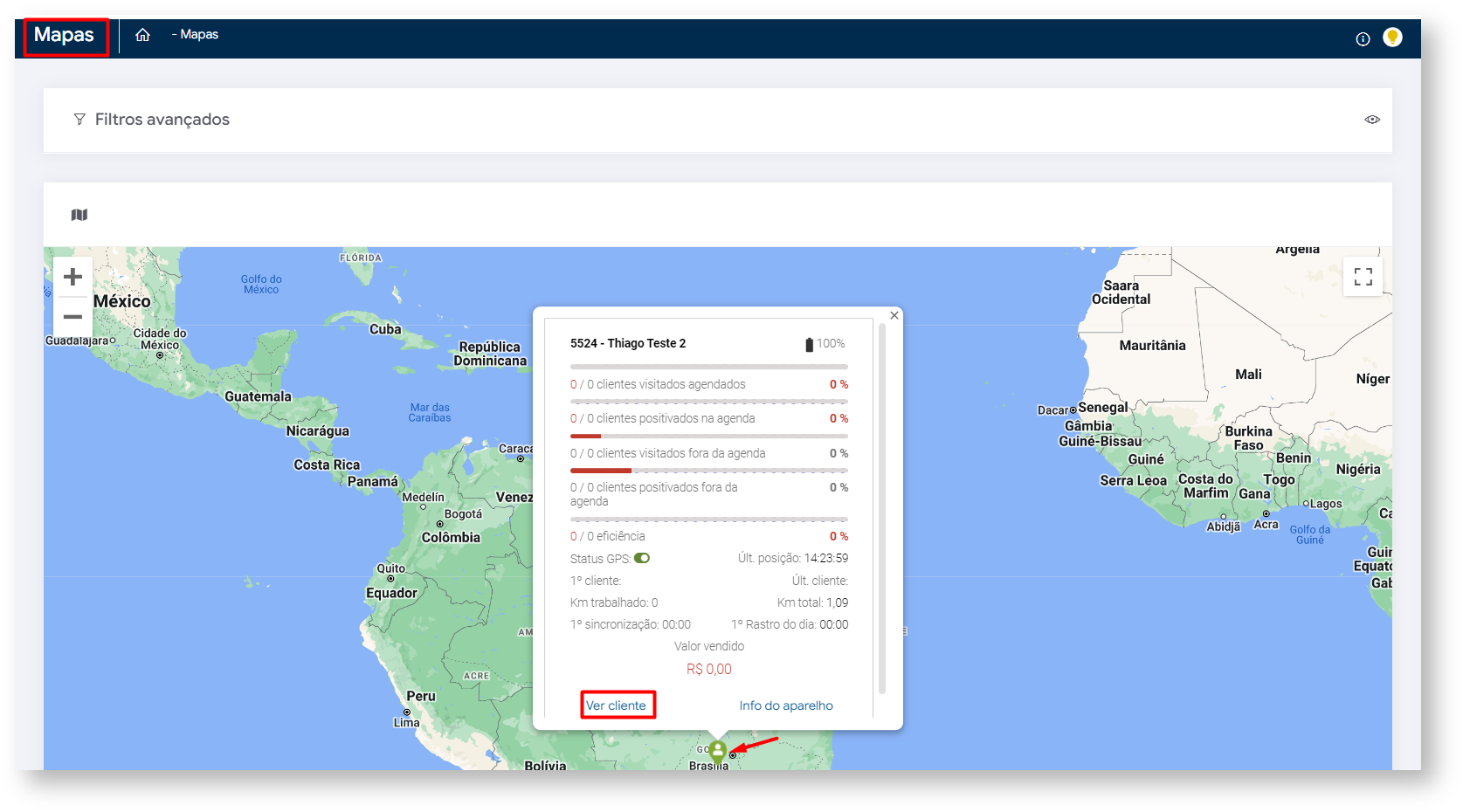The image size is (1463, 812).
Task: Click the green user marker near Brasília
Action: pos(717,750)
